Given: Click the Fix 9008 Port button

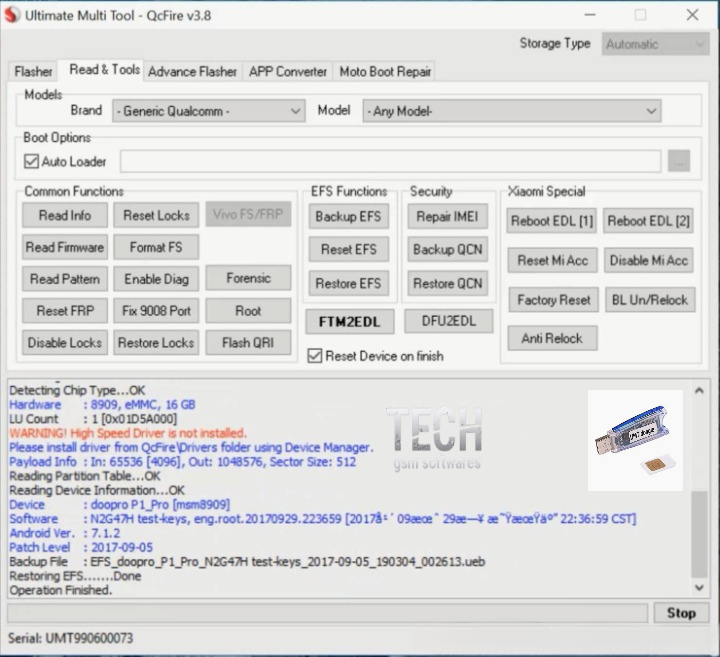Looking at the screenshot, I should click(x=156, y=310).
